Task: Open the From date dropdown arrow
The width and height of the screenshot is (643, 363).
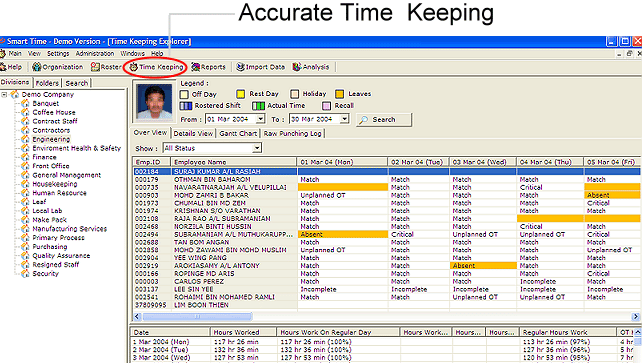Action: pyautogui.click(x=260, y=119)
